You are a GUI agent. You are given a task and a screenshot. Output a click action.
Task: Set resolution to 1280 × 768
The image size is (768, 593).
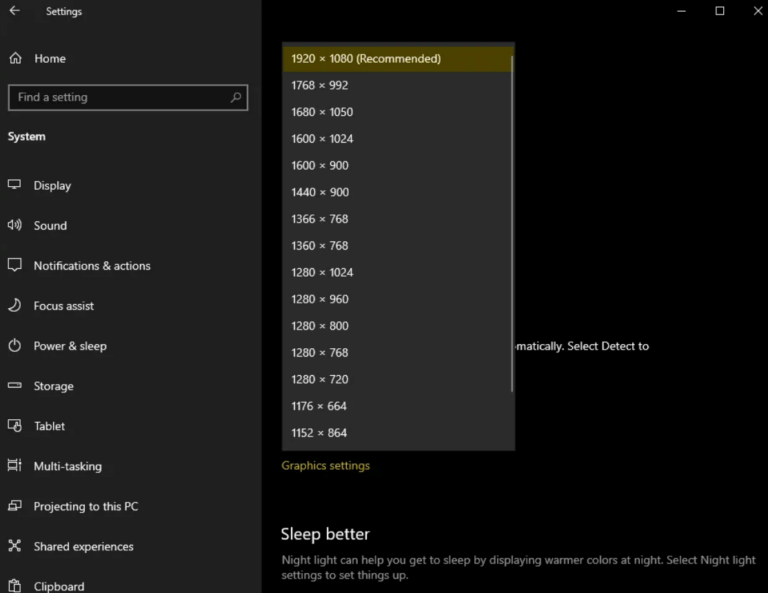coord(398,353)
